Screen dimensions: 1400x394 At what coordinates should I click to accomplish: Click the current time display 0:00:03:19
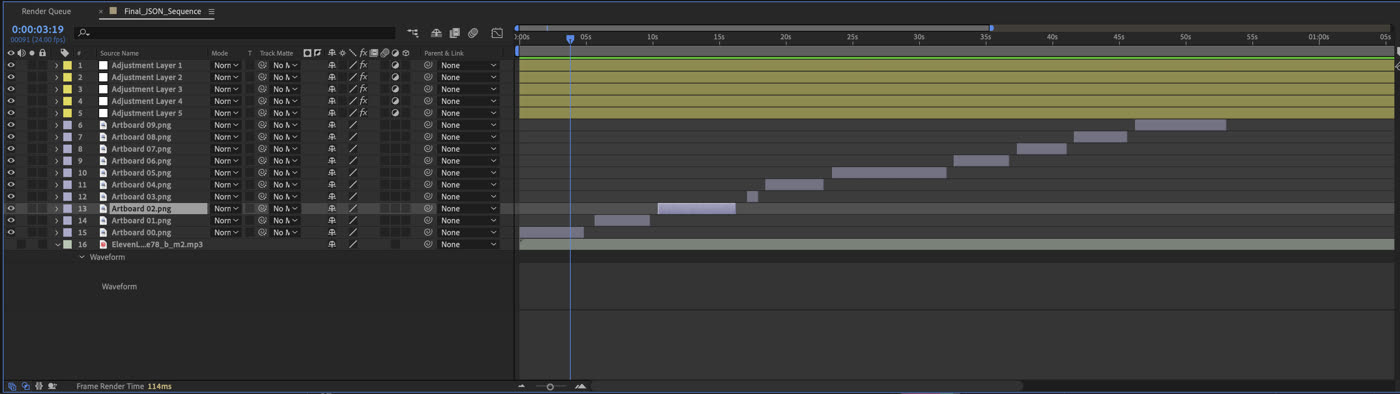point(37,30)
